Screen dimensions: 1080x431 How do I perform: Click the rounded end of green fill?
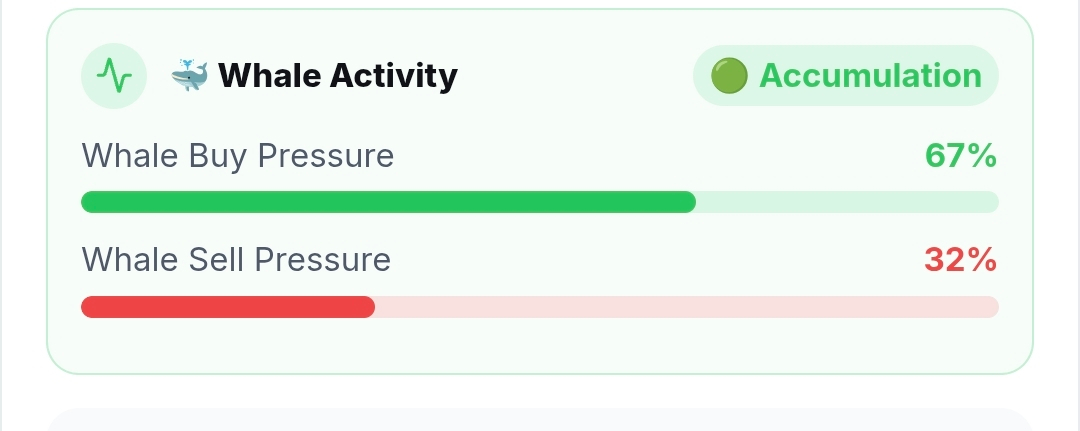pos(687,202)
